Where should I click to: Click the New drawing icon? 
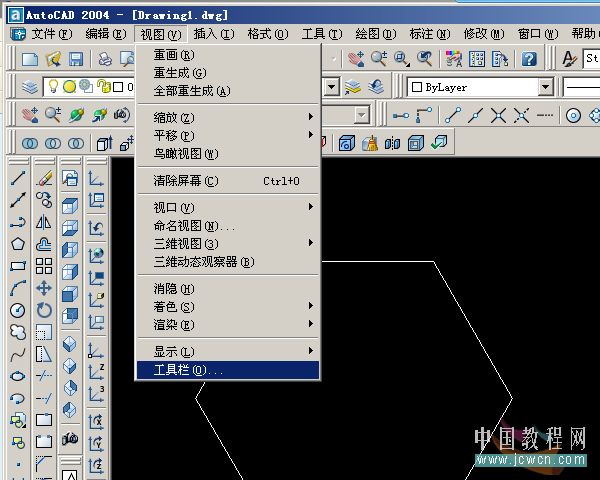point(30,59)
